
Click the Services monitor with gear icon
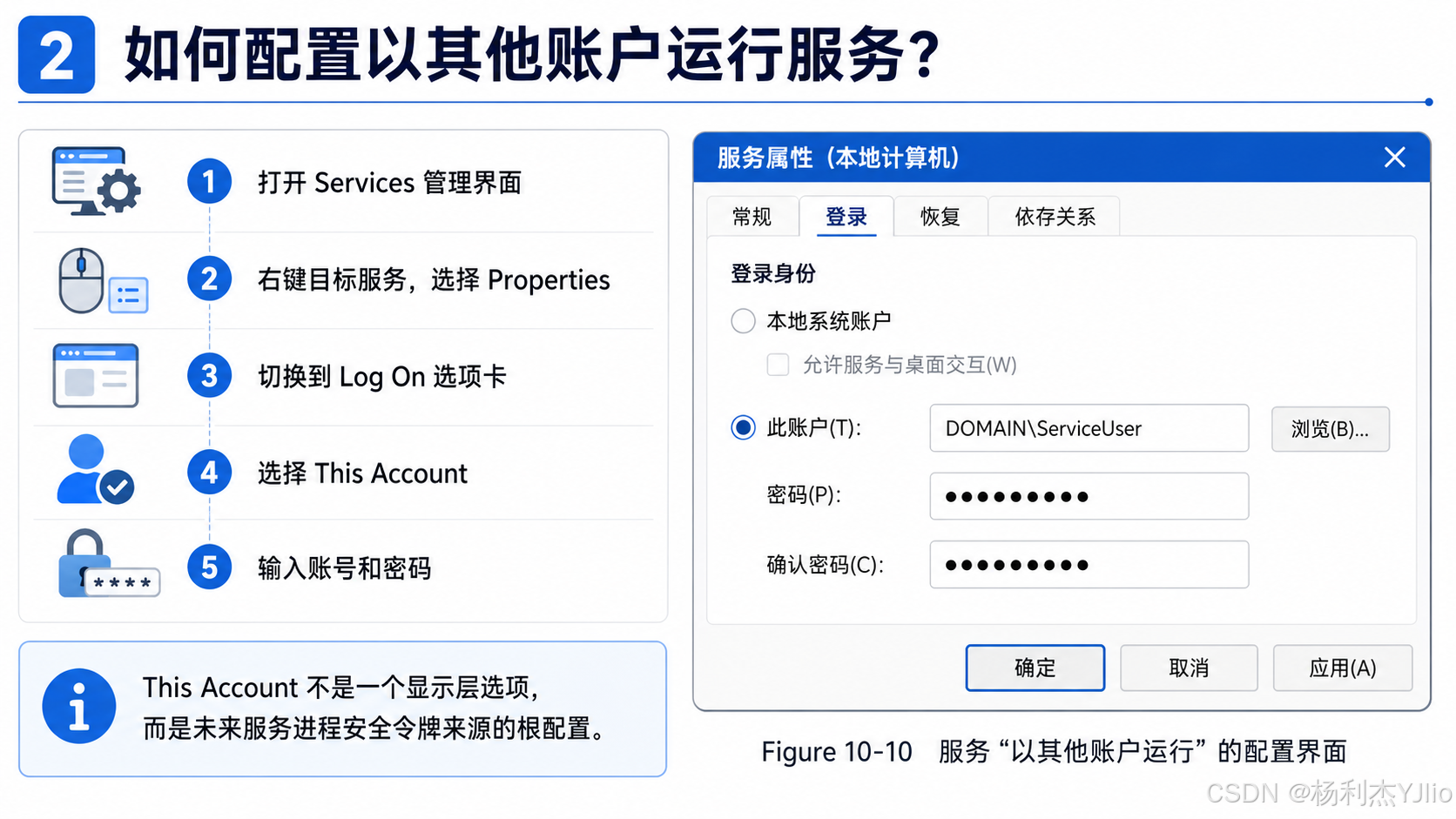pyautogui.click(x=96, y=181)
